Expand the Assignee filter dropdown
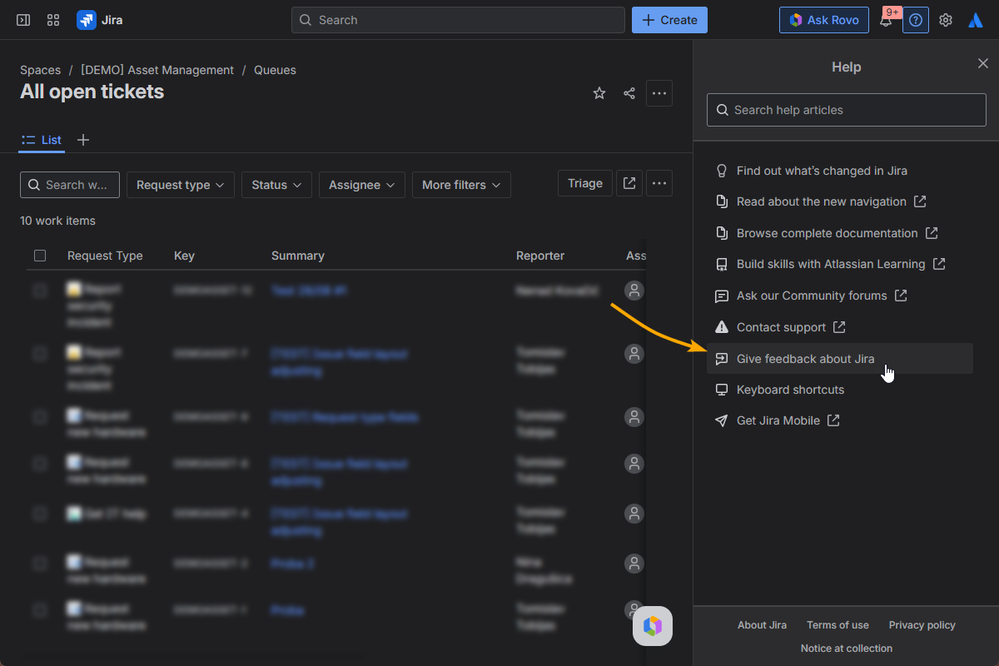Screen dimensions: 999x666 pyautogui.click(x=362, y=185)
